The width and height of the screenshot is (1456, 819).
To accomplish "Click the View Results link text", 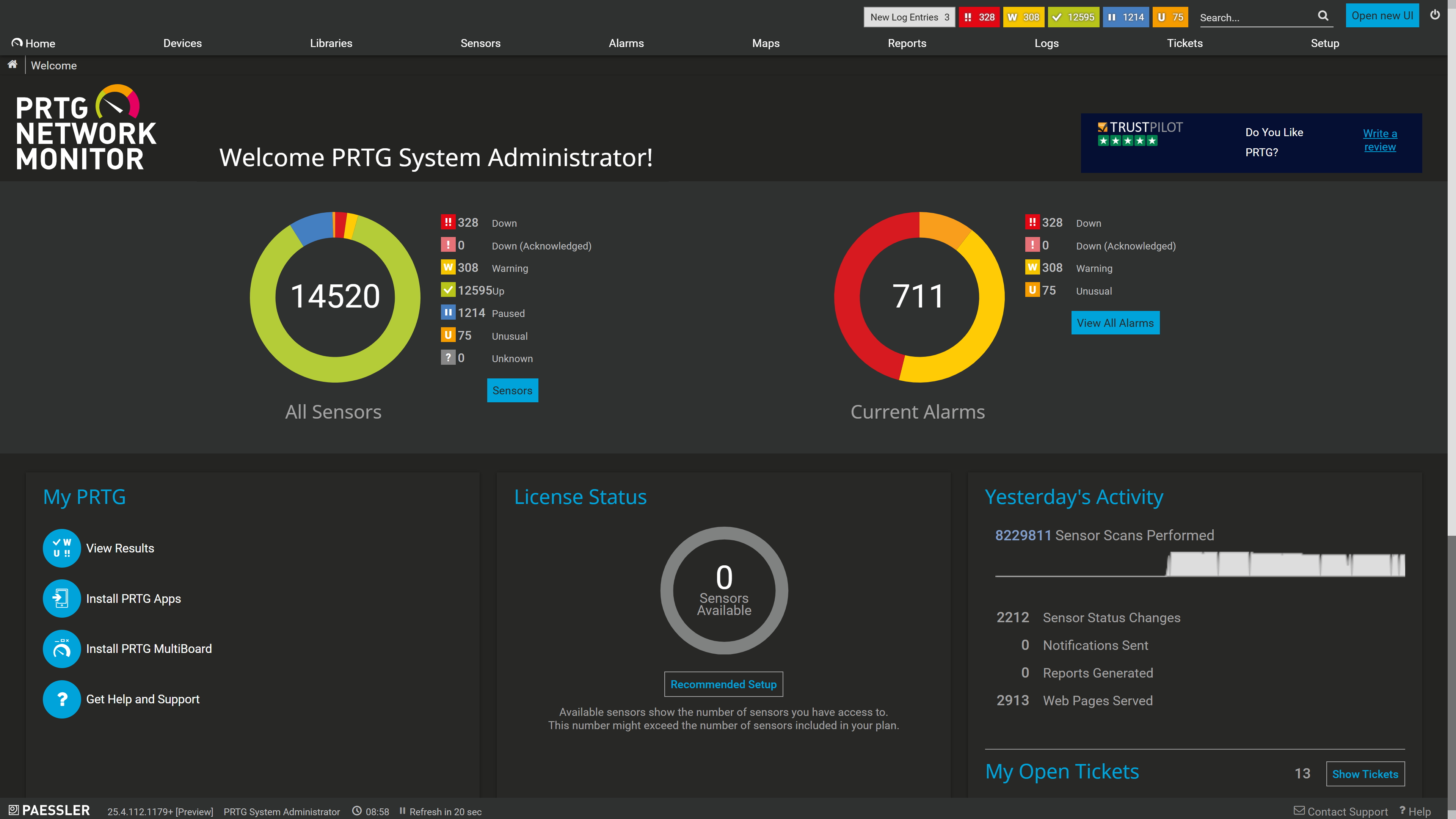I will click(120, 548).
